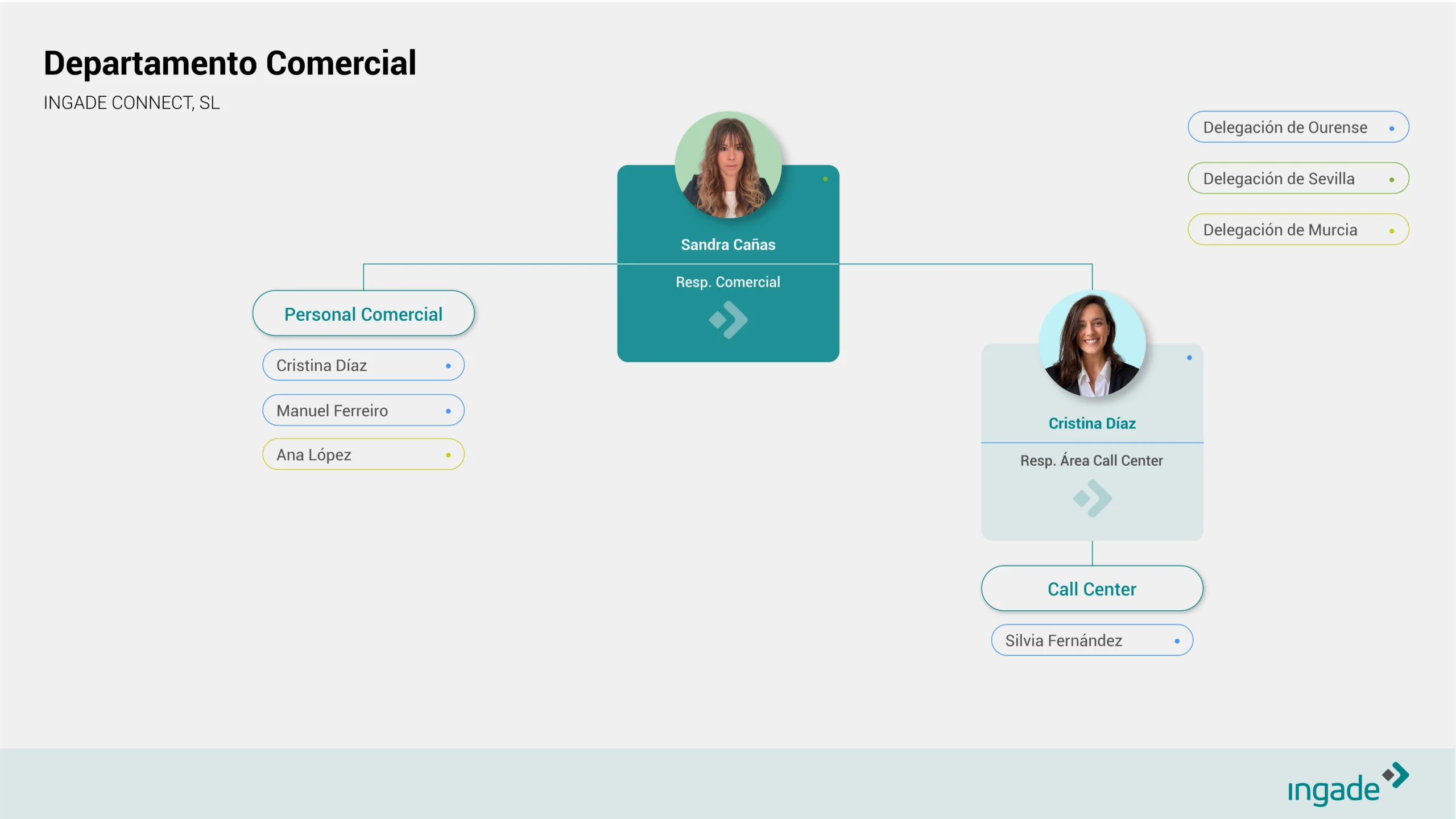Click Sandra Cañas profile photo
Image resolution: width=1456 pixels, height=819 pixels.
point(728,165)
